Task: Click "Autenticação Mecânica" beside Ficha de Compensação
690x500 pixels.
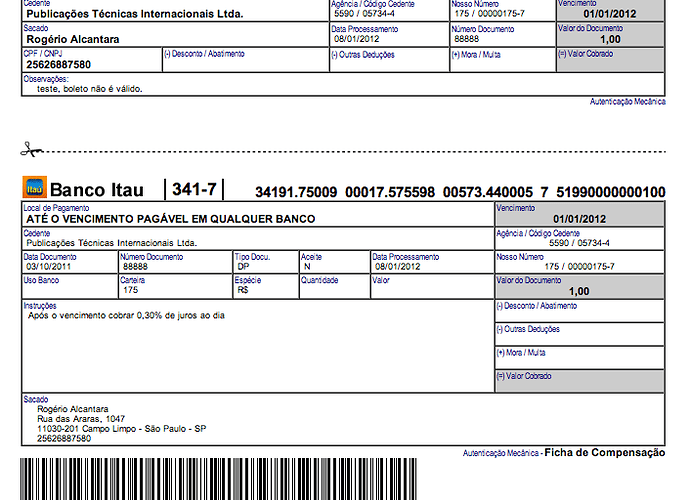Action: [x=501, y=453]
